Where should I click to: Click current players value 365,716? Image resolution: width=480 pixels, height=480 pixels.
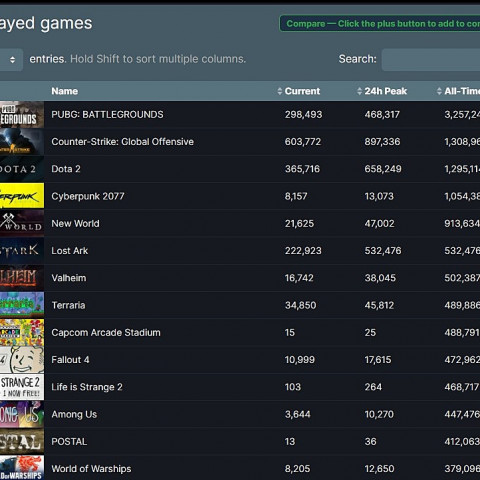[302, 169]
